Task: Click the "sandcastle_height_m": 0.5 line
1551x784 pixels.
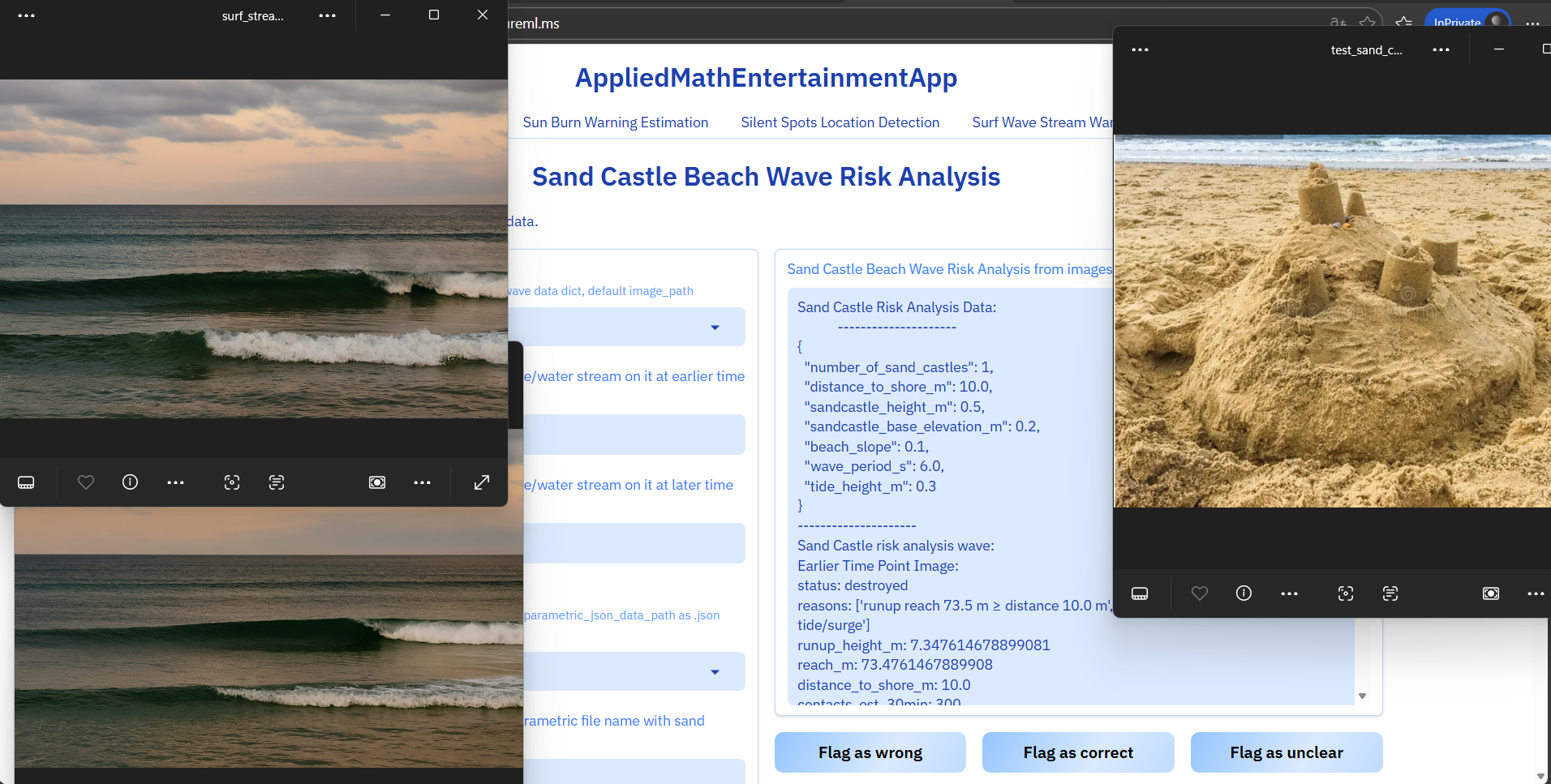Action: [895, 407]
